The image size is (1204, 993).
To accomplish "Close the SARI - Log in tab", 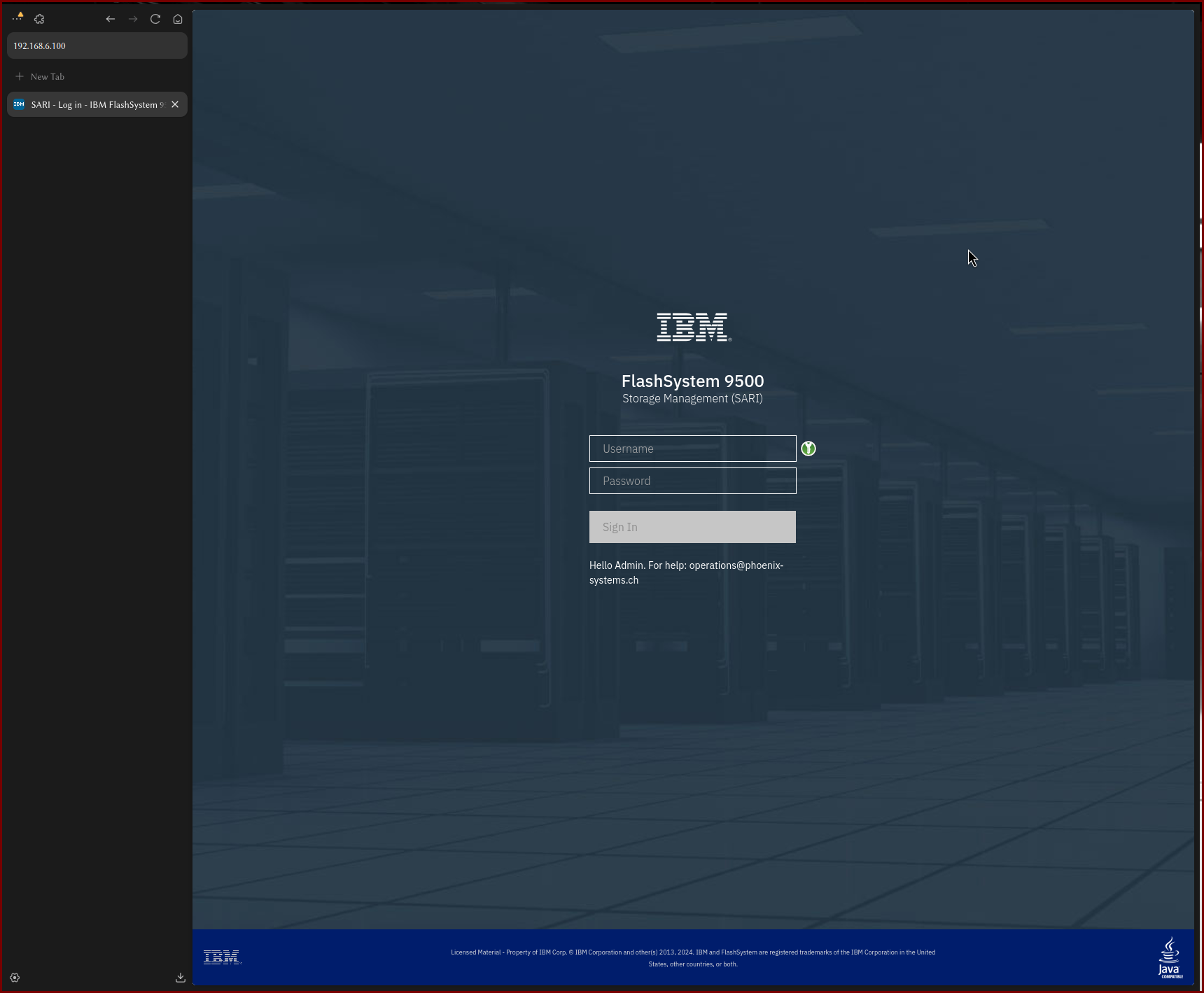I will pos(175,104).
